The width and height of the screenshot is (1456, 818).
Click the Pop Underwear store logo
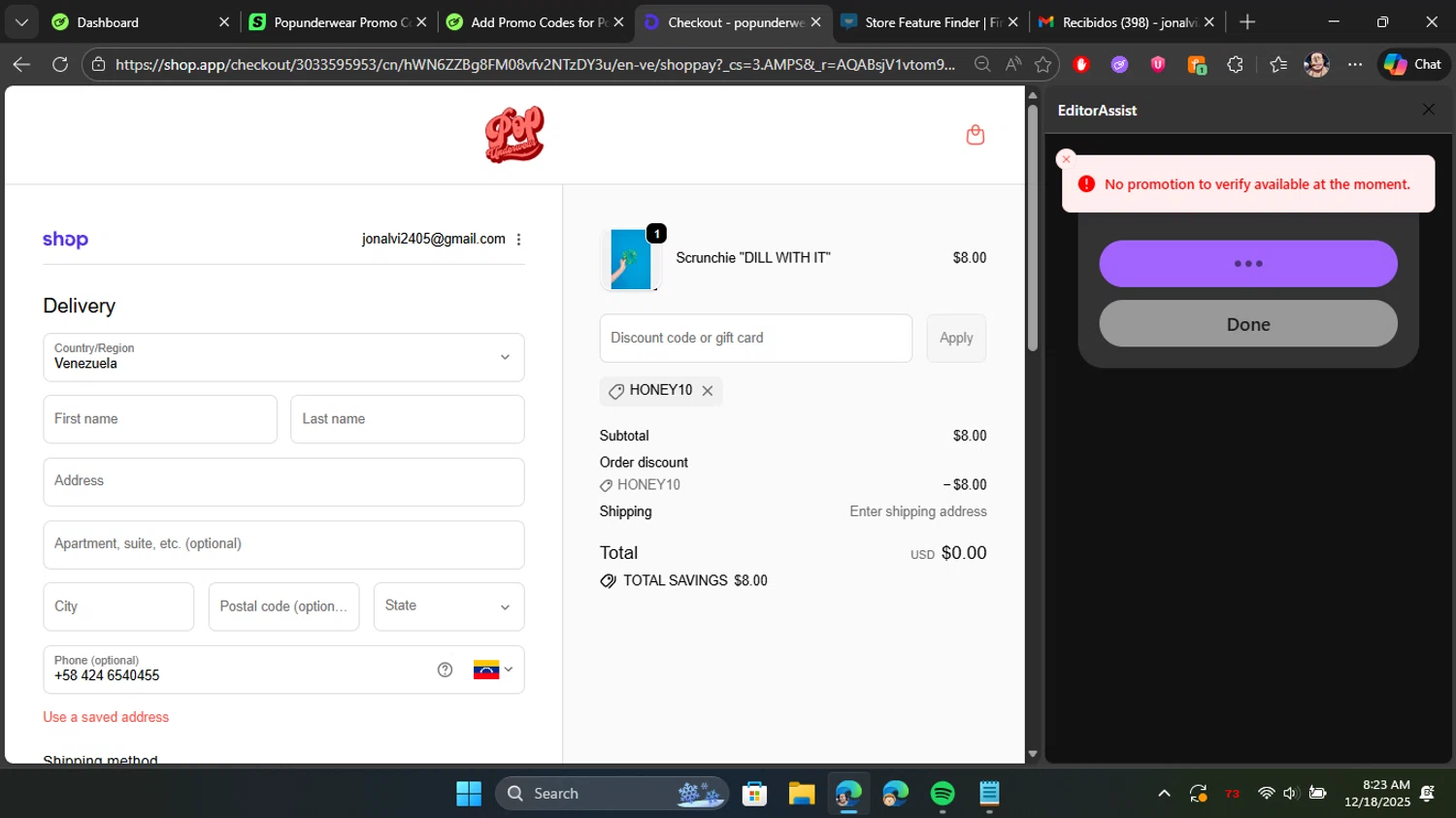tap(514, 135)
